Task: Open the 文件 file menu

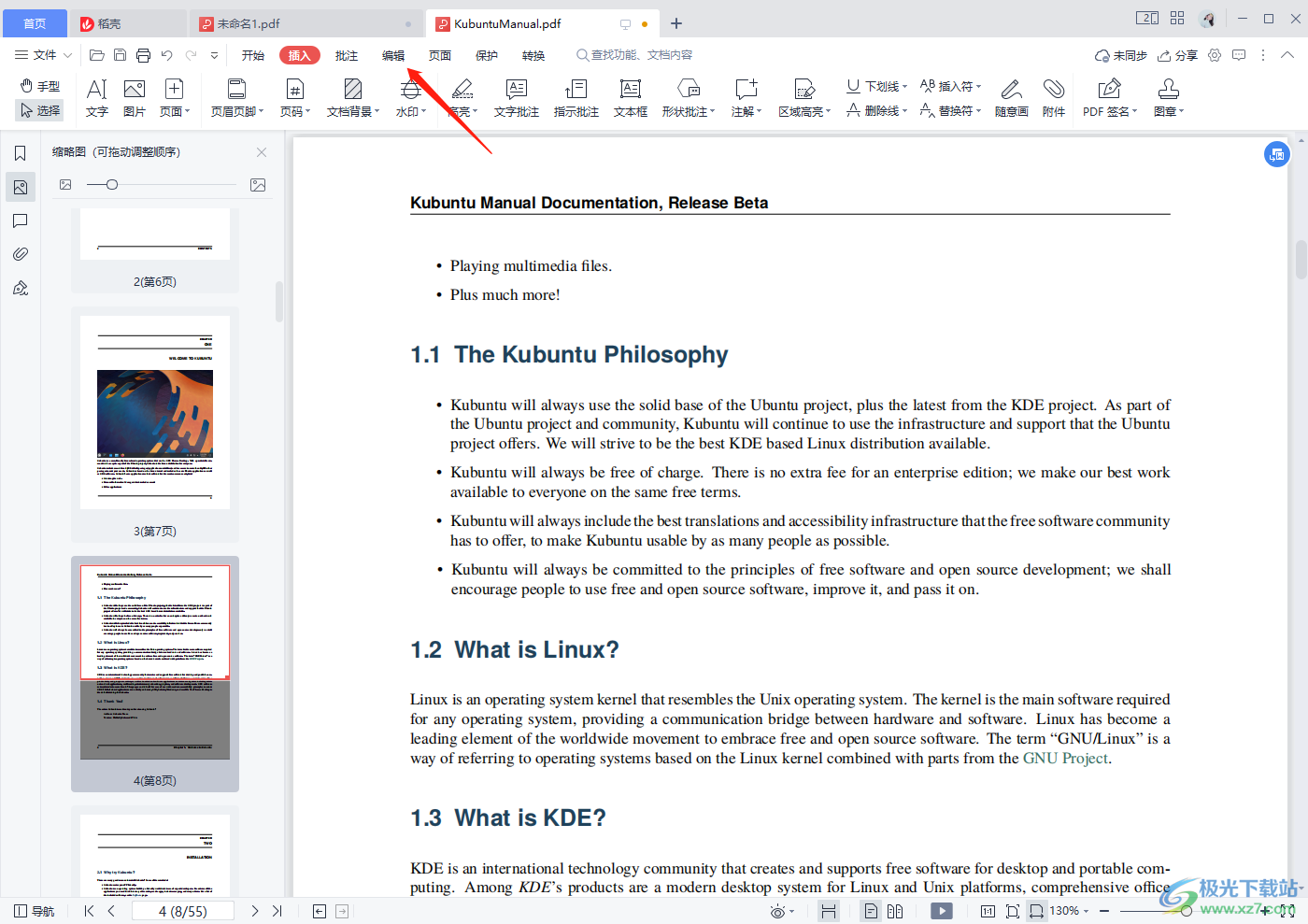Action: tap(43, 55)
